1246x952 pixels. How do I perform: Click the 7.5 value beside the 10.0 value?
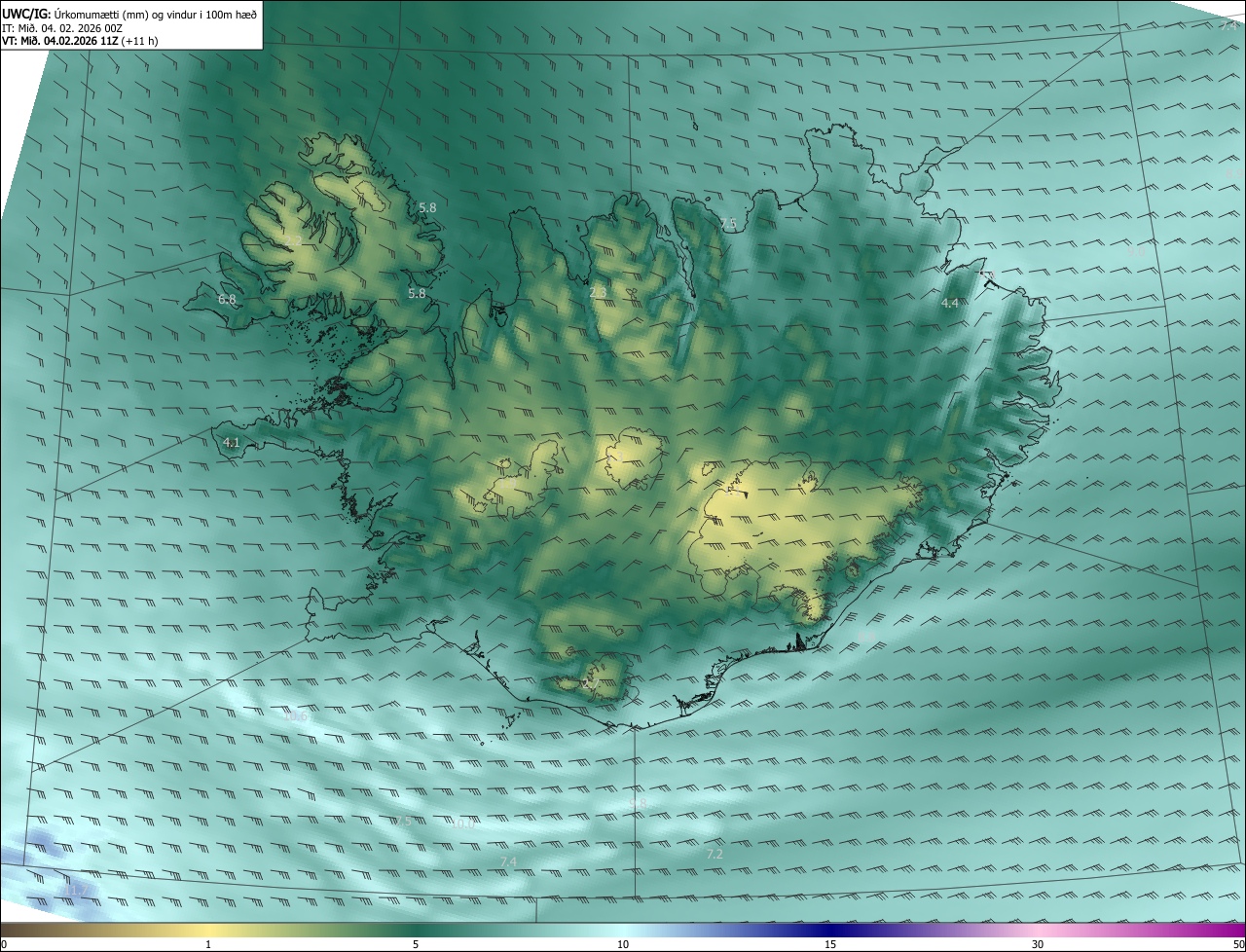pyautogui.click(x=402, y=822)
